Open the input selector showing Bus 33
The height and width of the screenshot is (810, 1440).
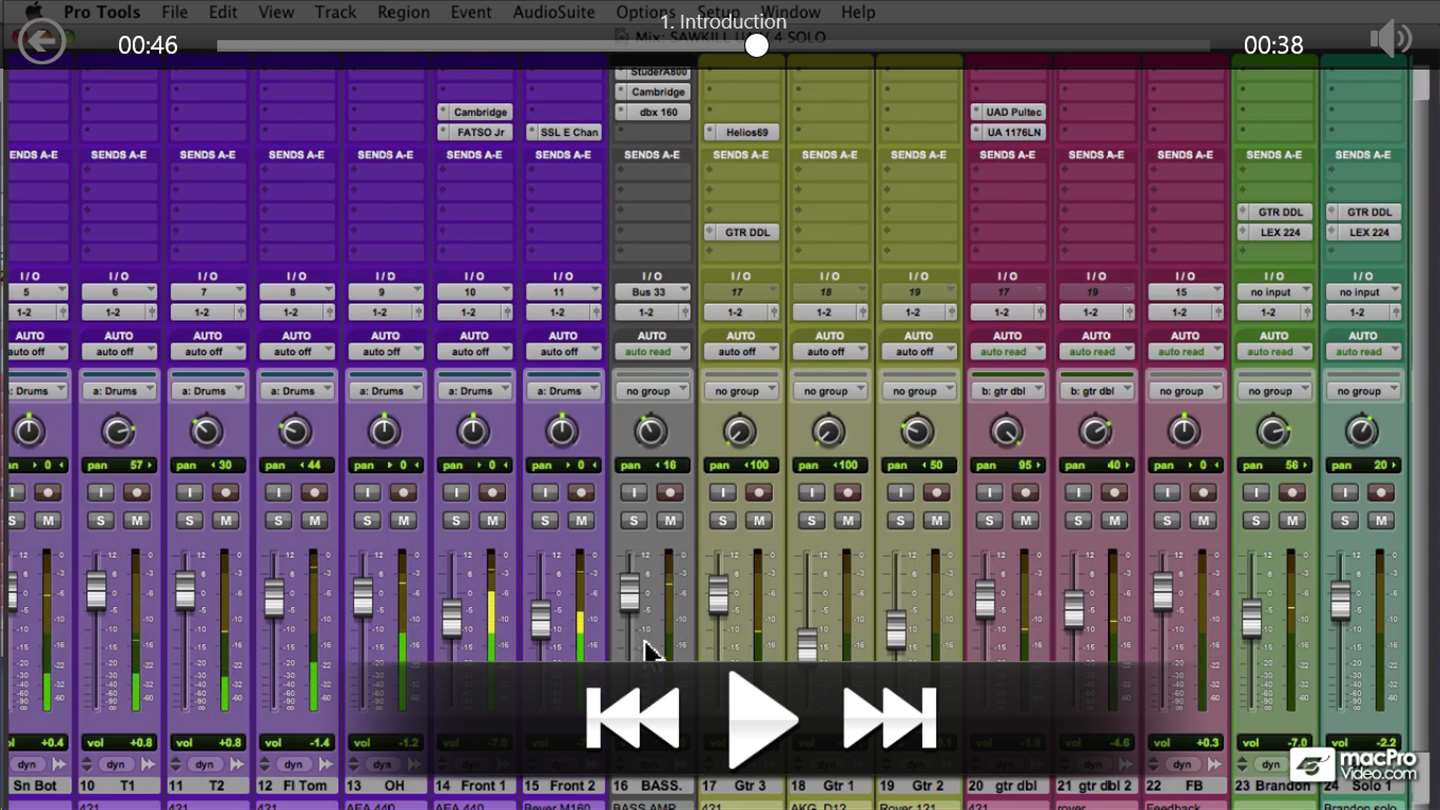click(652, 292)
